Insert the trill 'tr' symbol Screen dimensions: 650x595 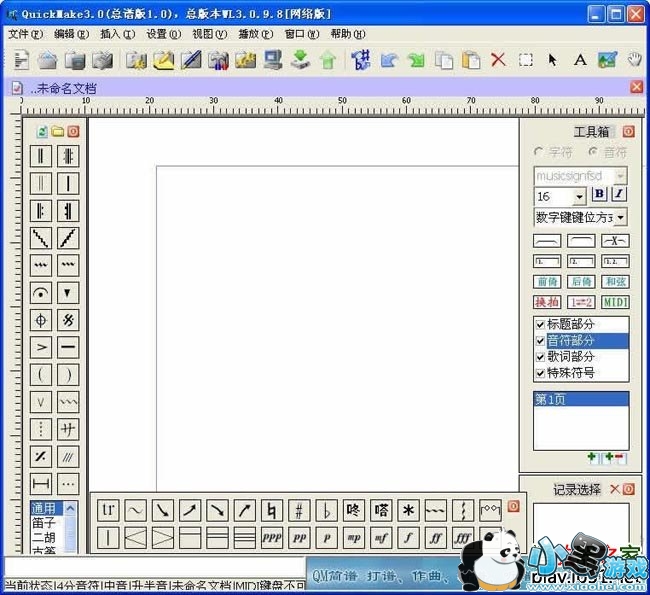[x=108, y=510]
